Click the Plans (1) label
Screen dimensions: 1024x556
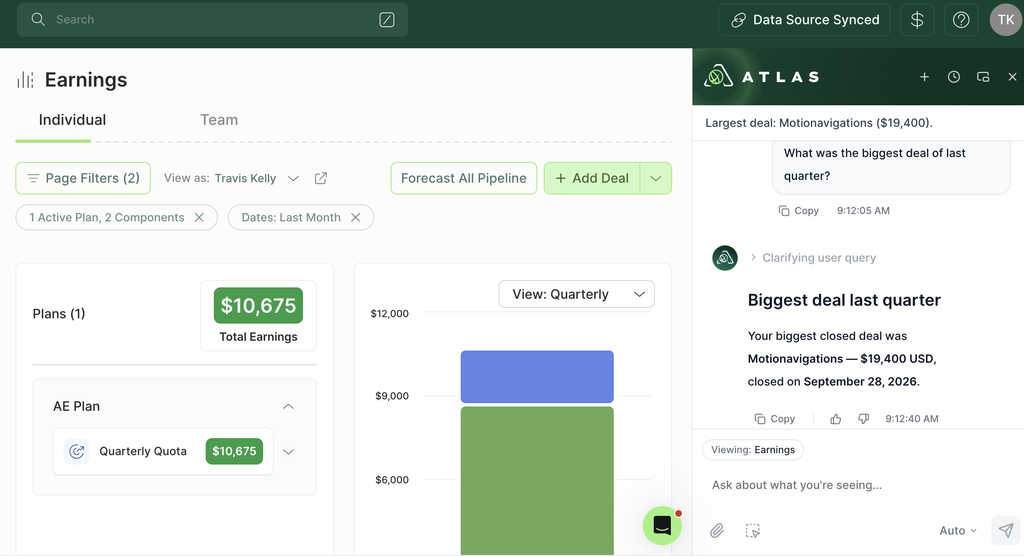coord(59,314)
